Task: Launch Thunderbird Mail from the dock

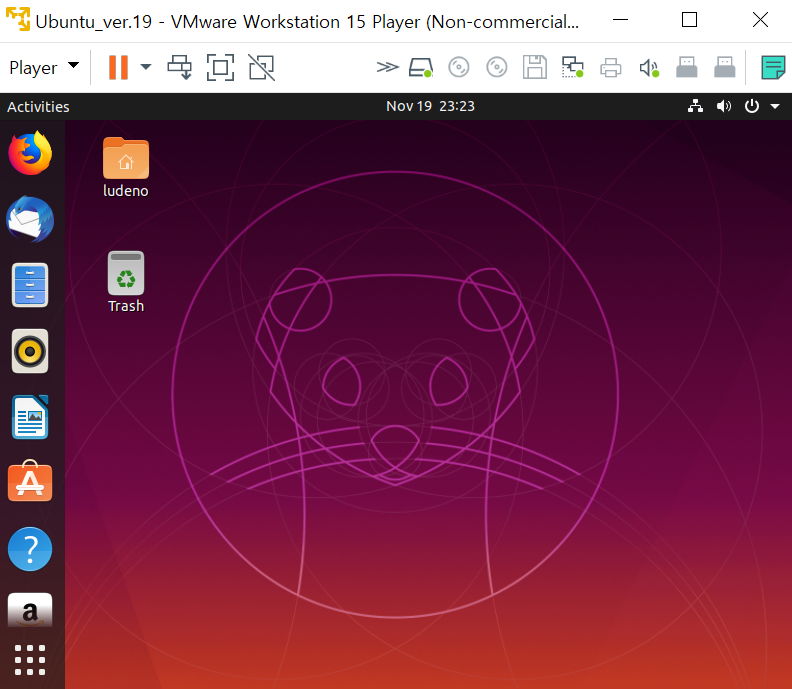Action: point(30,219)
